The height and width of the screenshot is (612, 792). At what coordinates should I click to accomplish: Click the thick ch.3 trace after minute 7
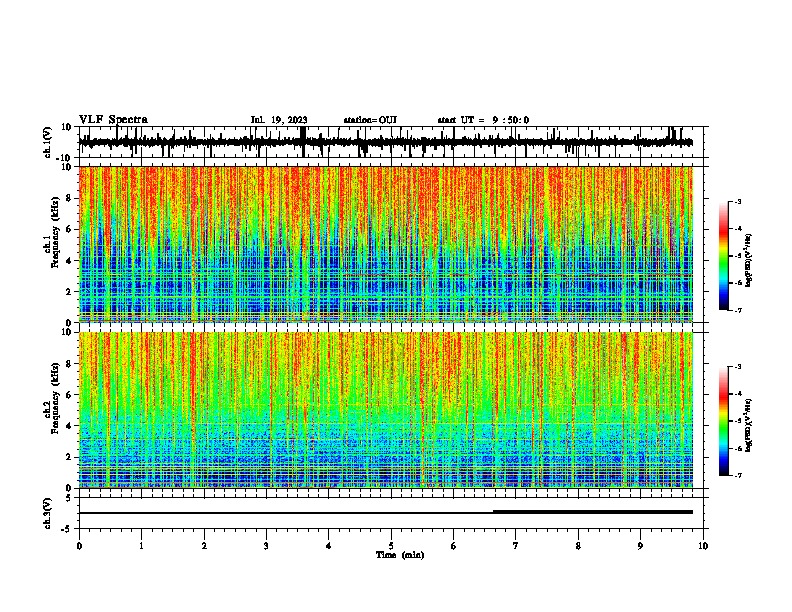[x=592, y=512]
